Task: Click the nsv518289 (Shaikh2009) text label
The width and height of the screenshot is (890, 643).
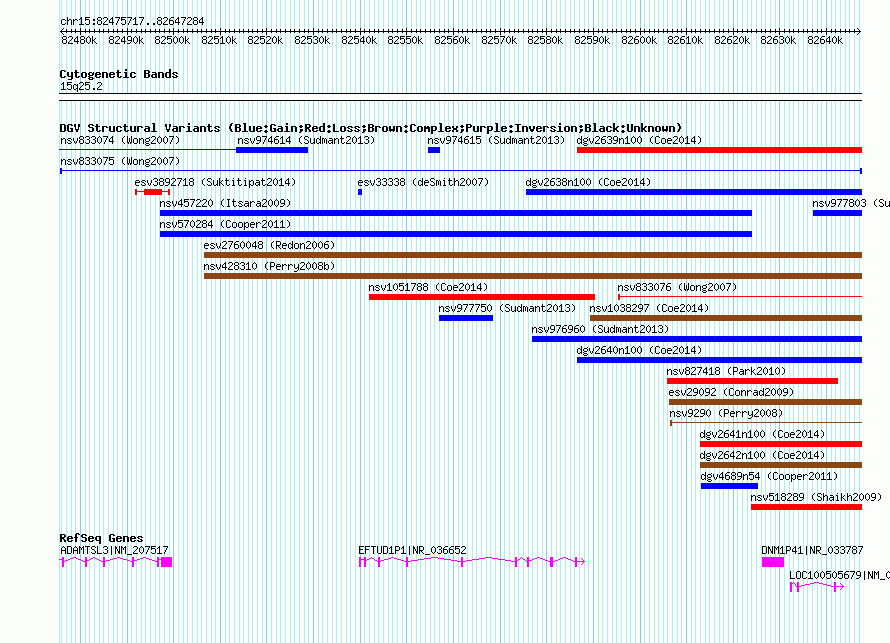Action: click(x=816, y=497)
